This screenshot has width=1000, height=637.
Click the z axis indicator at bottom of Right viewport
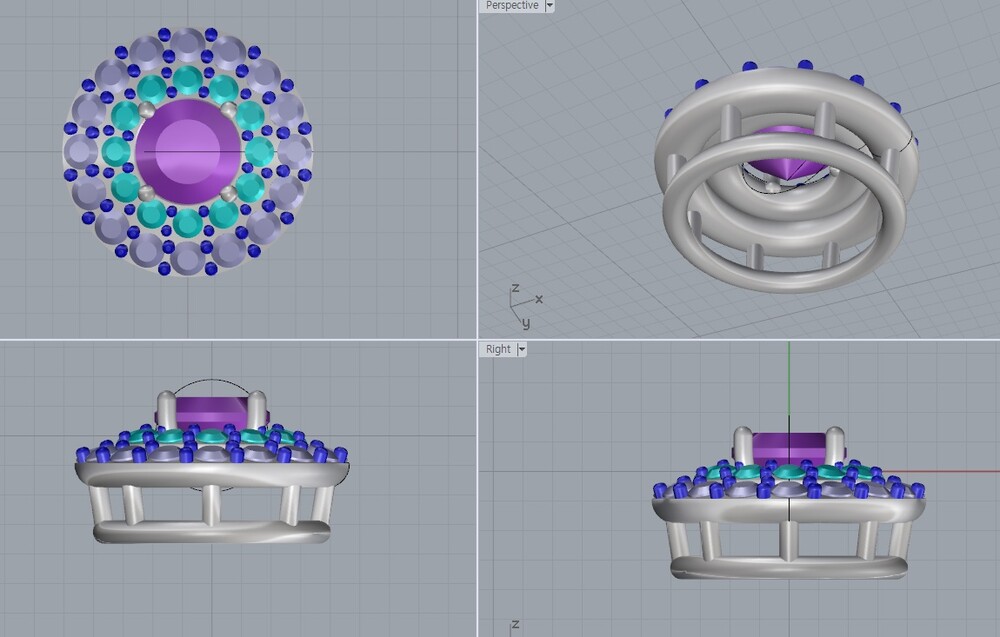pos(514,625)
